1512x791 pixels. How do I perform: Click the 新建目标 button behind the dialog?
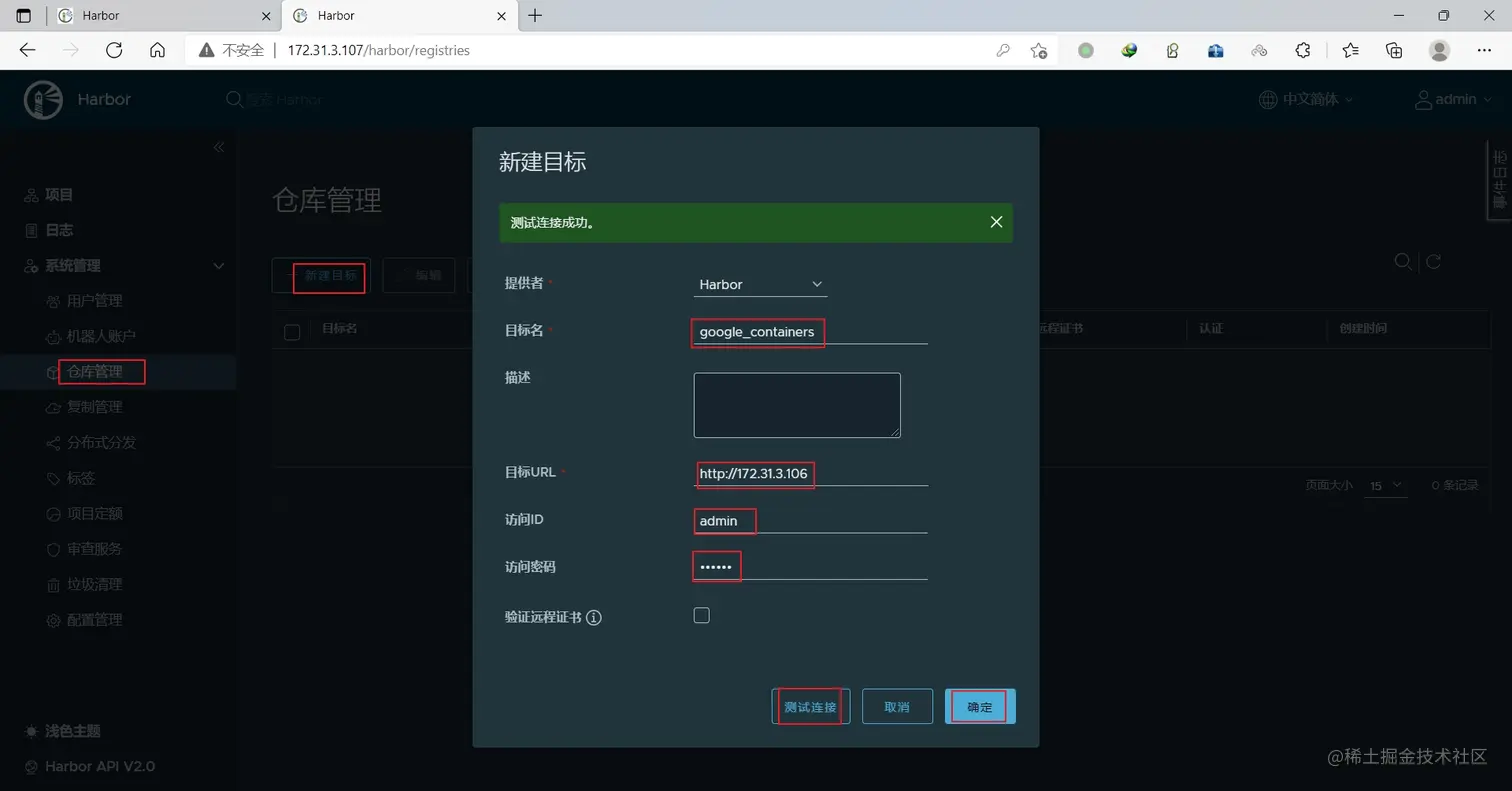[x=321, y=276]
